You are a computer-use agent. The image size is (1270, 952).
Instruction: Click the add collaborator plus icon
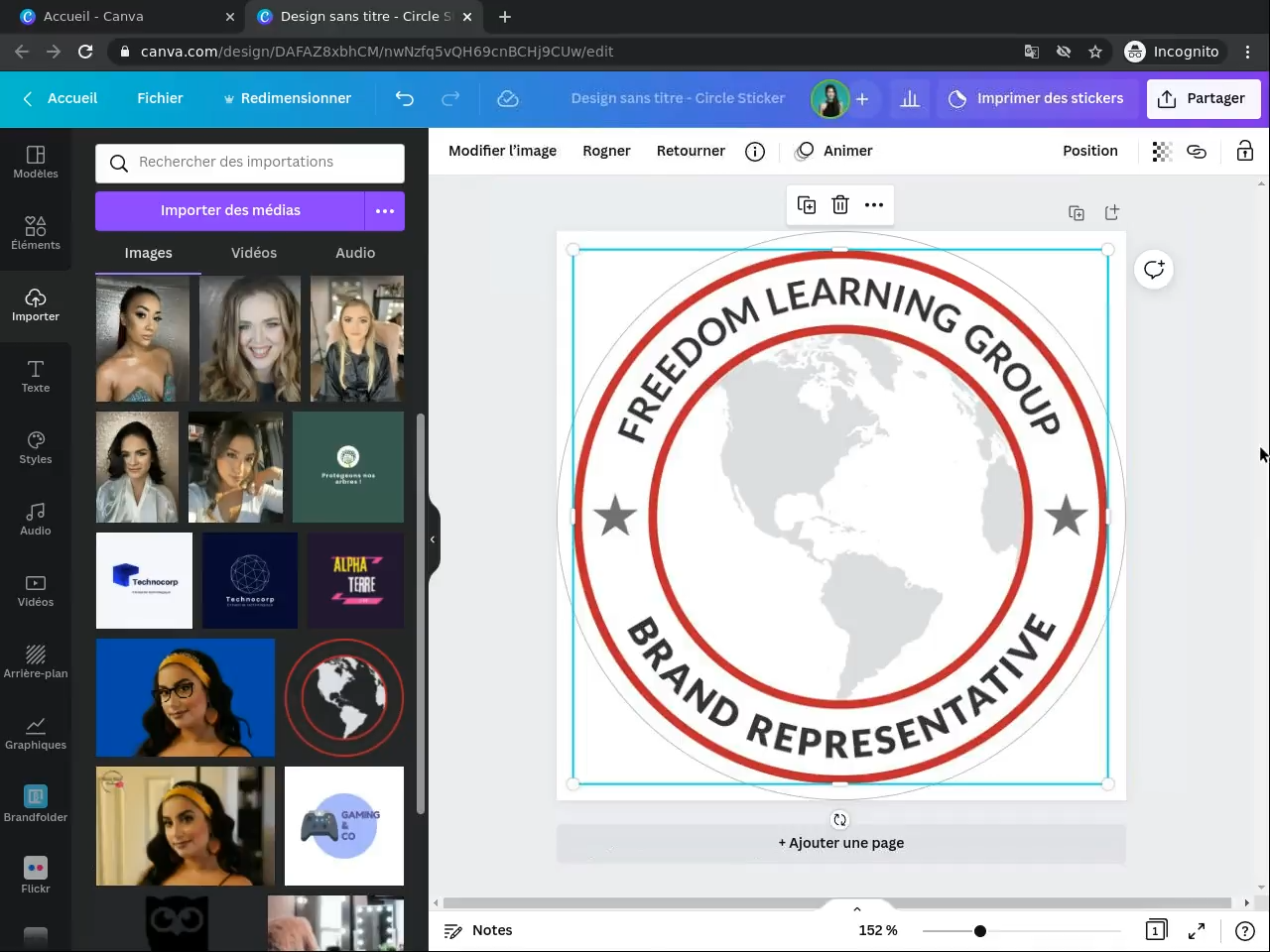[862, 98]
